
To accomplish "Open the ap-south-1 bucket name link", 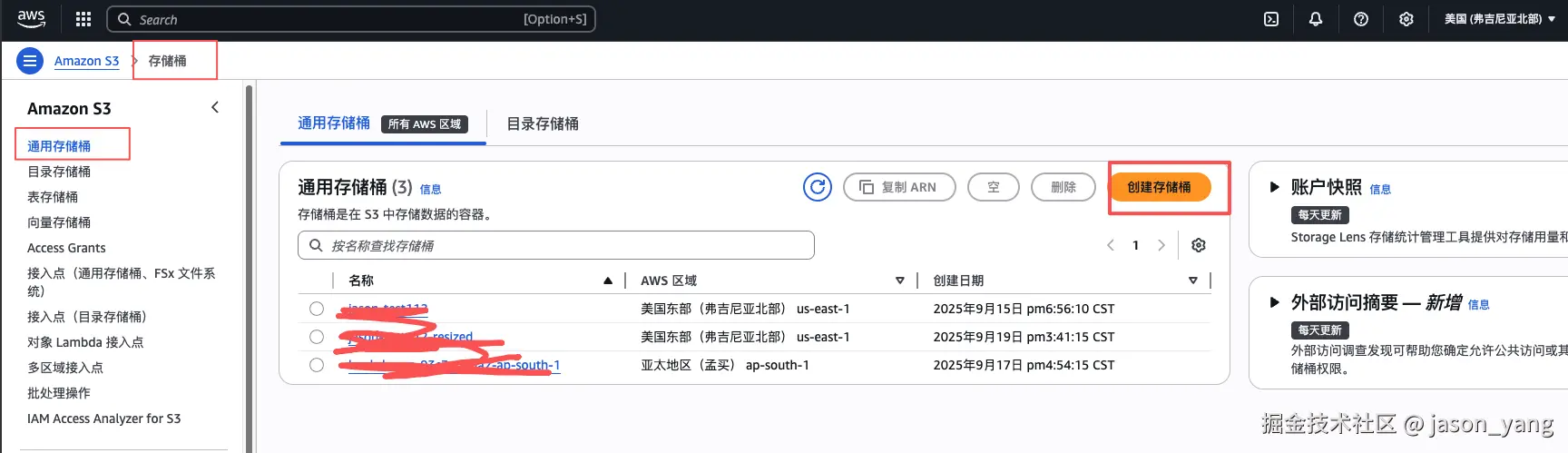I will click(x=455, y=365).
